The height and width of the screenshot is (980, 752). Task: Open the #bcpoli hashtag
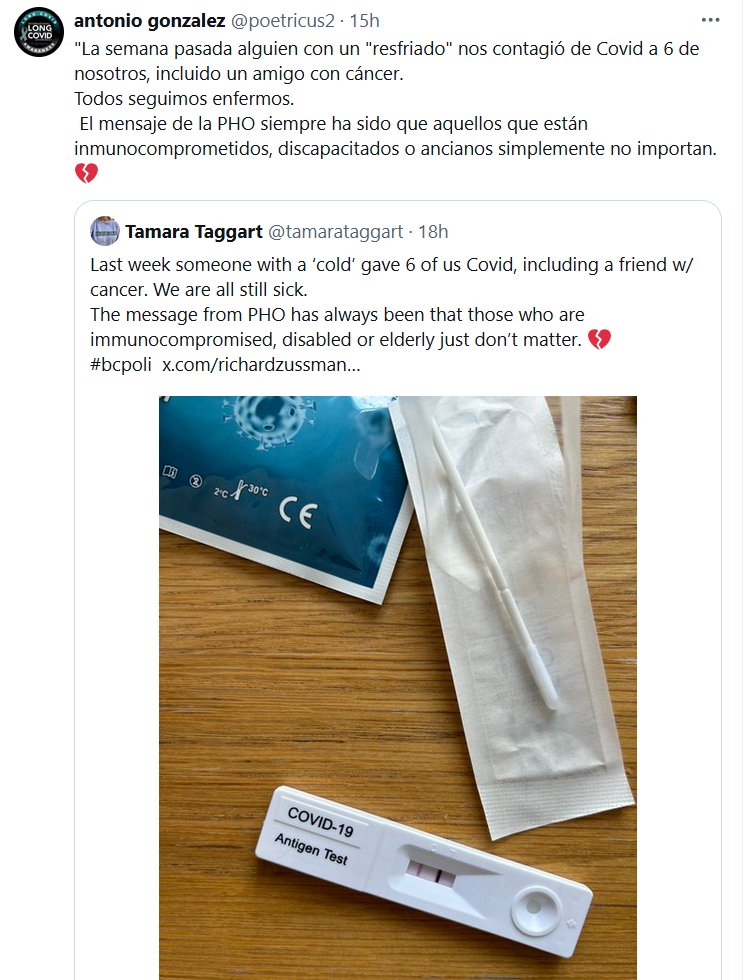(x=121, y=365)
